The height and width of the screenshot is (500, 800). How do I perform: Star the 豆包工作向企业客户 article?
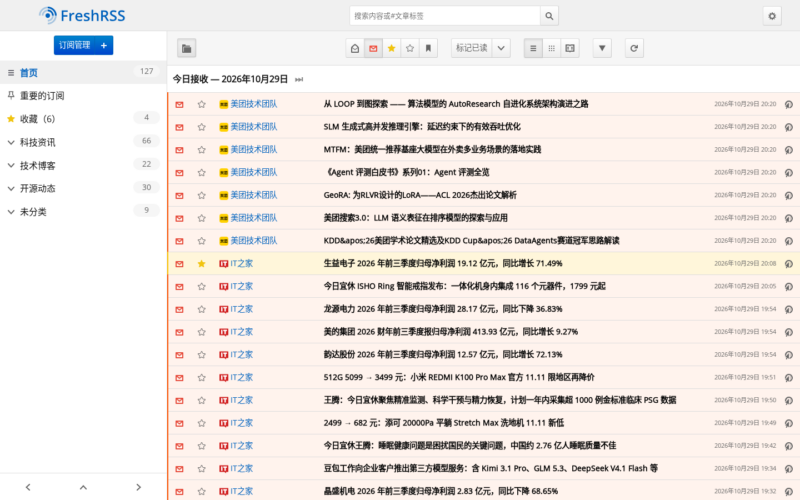(x=202, y=469)
